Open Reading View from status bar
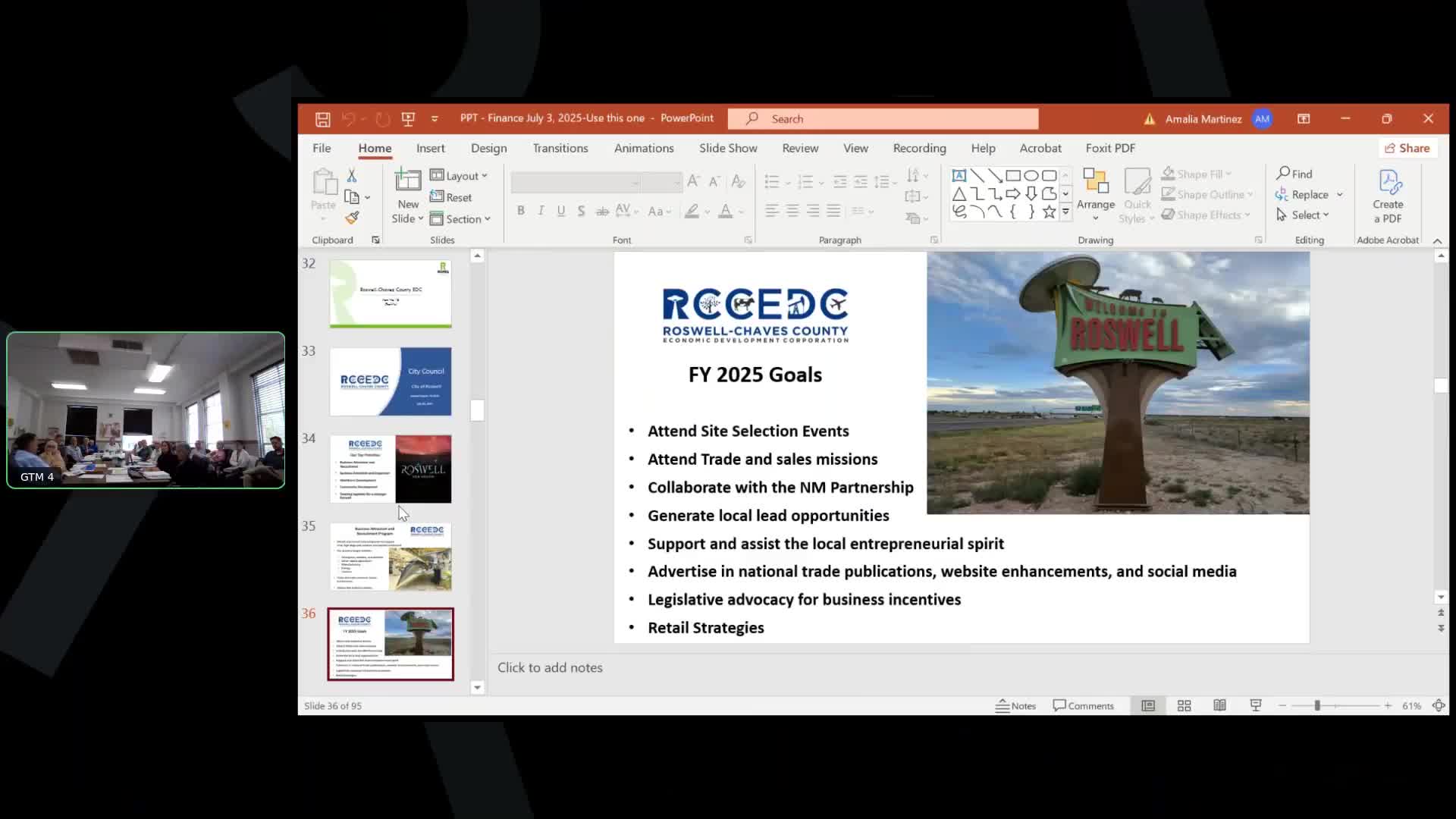Image resolution: width=1456 pixels, height=819 pixels. tap(1219, 706)
